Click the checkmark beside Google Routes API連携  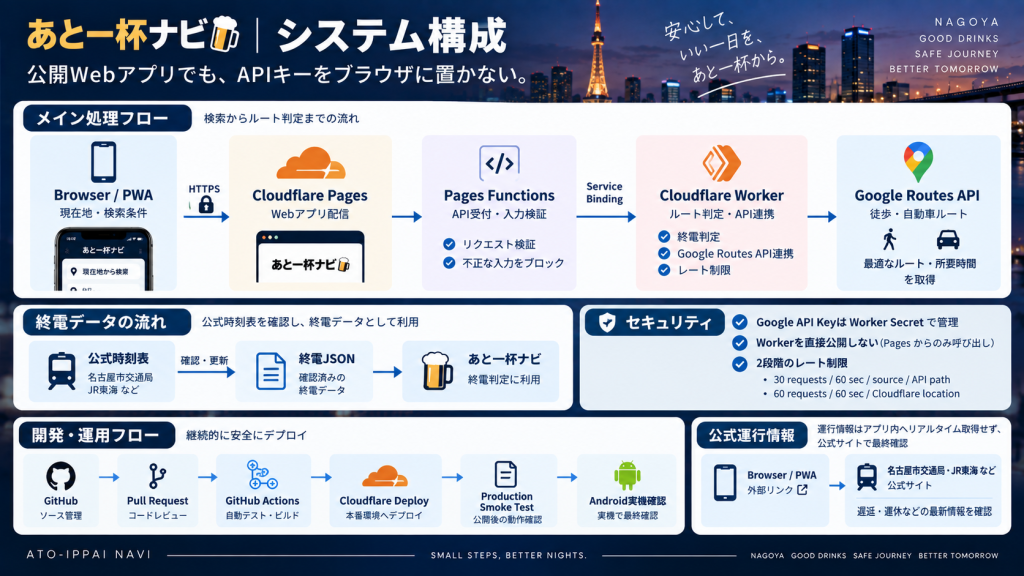pos(664,253)
